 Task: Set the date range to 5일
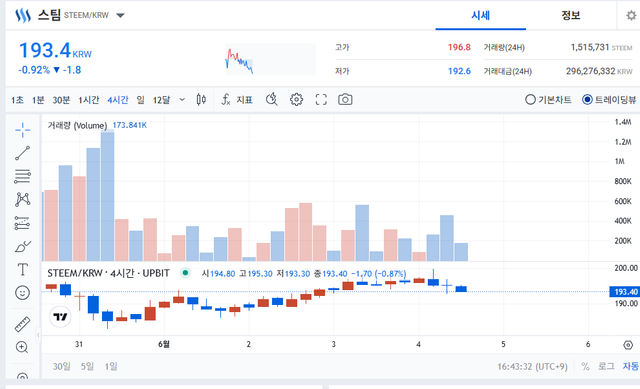coord(87,367)
